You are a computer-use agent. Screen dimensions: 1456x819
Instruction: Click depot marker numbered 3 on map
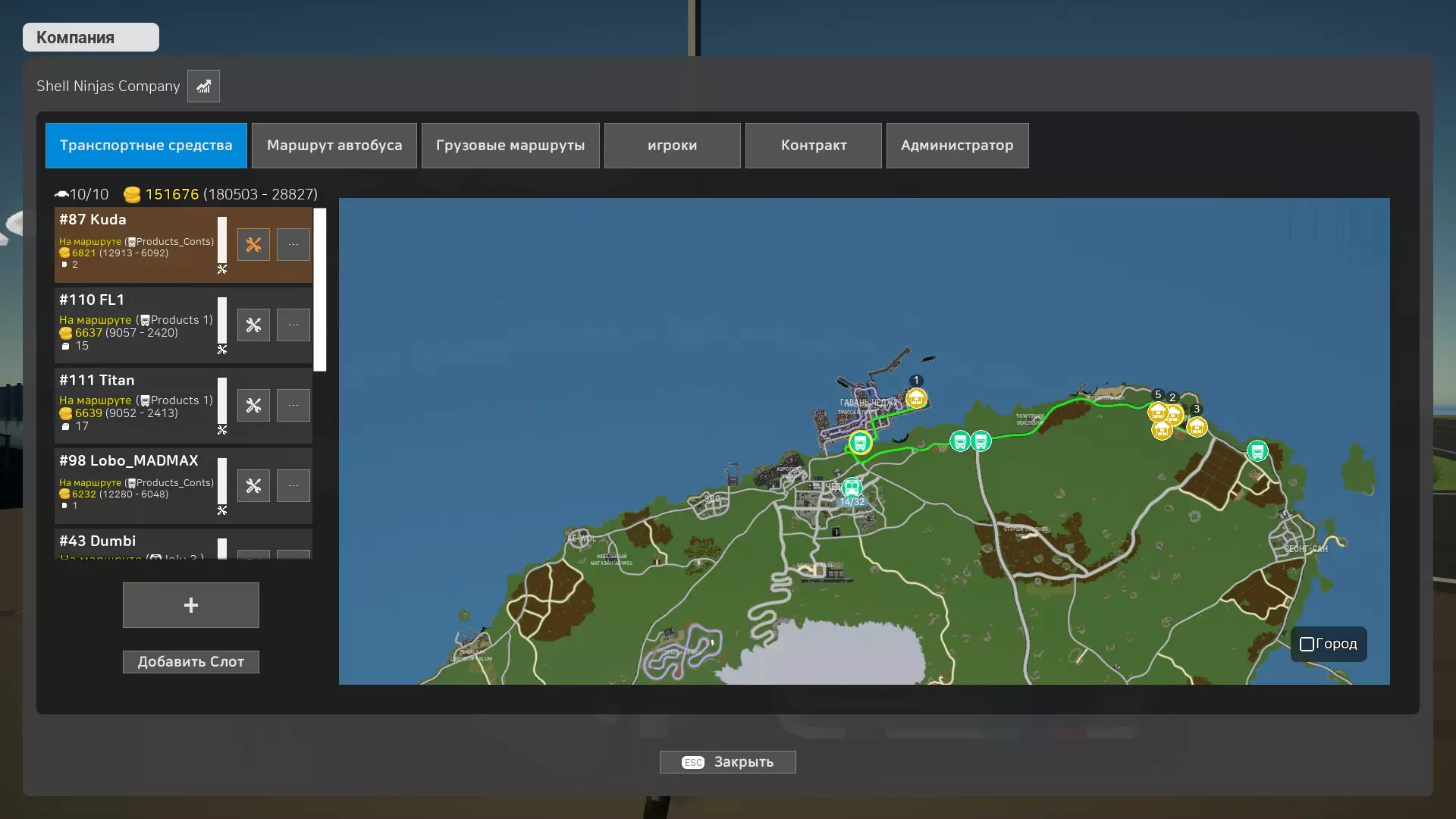coord(1197,427)
